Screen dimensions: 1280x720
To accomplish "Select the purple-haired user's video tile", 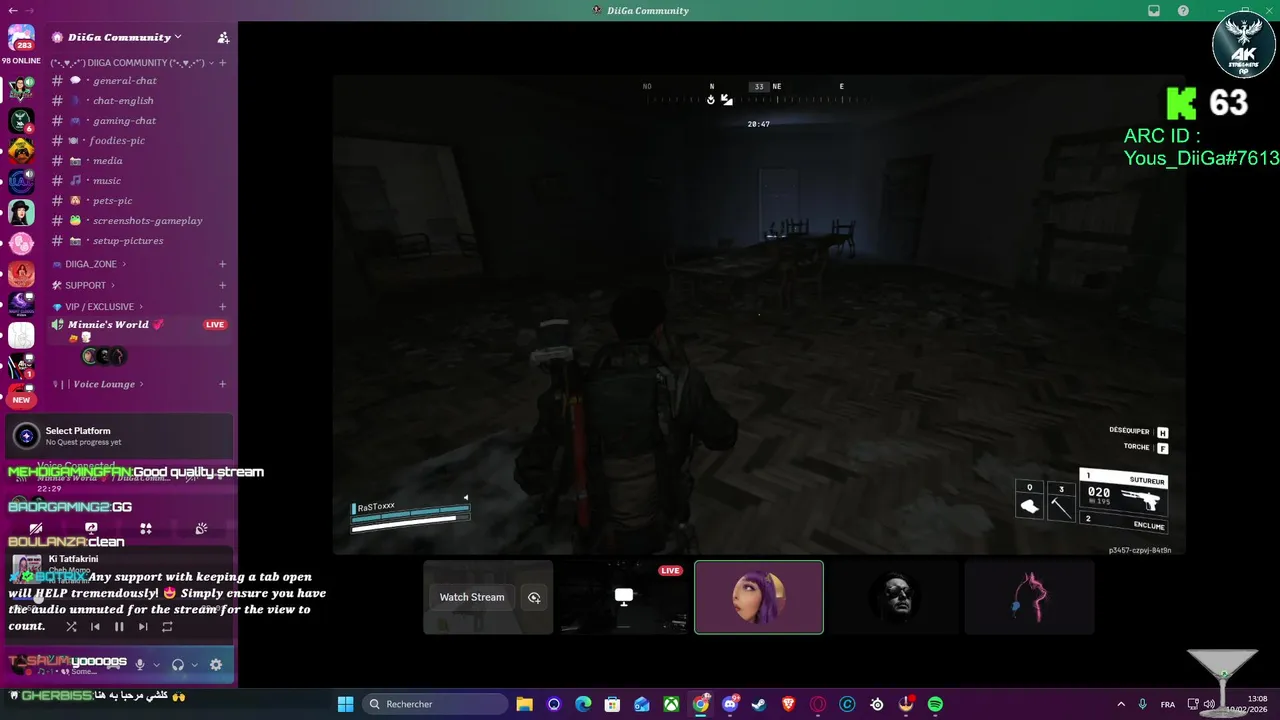I will [x=759, y=597].
